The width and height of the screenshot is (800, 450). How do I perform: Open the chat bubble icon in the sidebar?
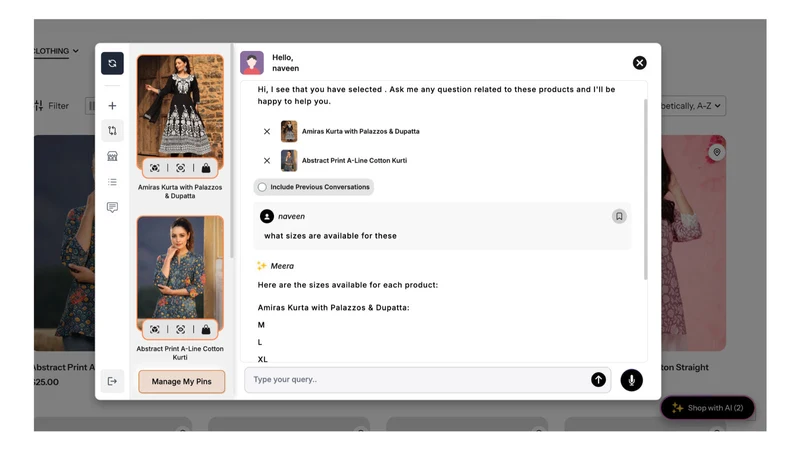pos(112,207)
